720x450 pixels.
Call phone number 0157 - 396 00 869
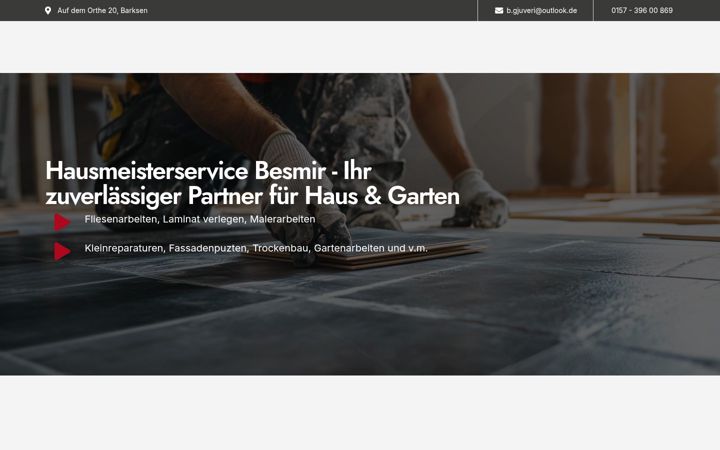pyautogui.click(x=642, y=11)
